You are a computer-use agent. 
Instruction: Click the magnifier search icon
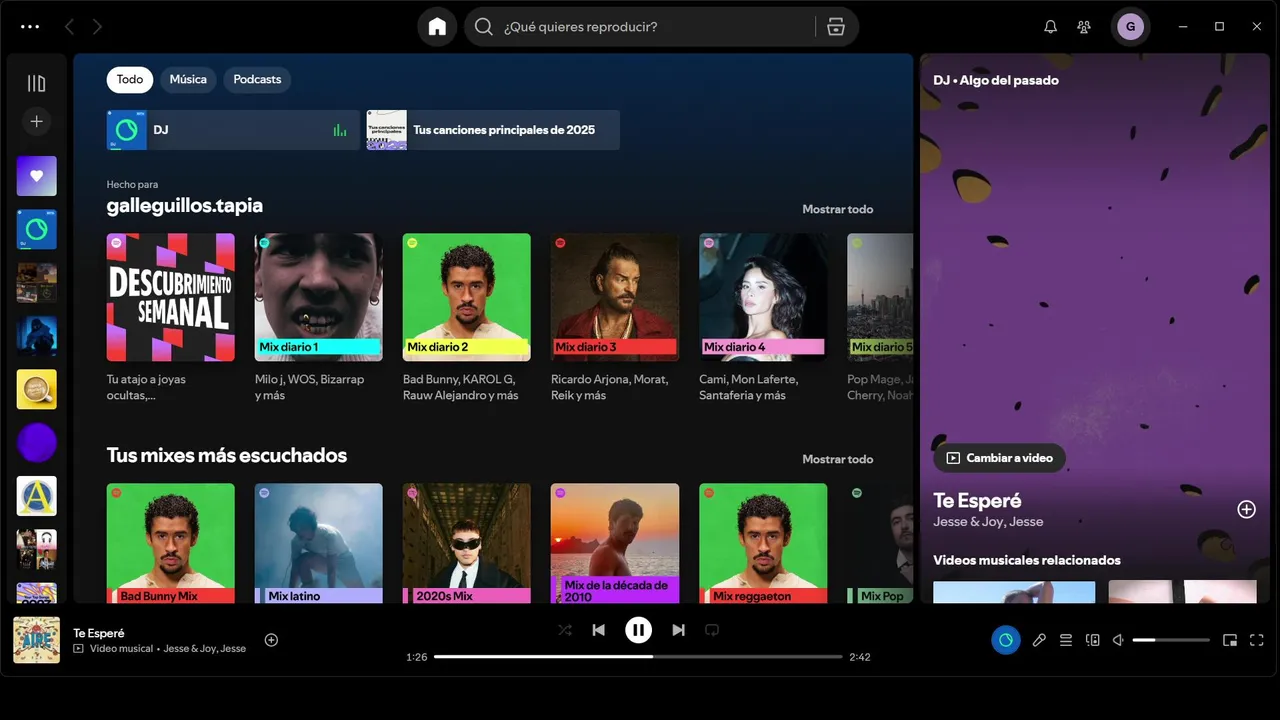pos(484,27)
